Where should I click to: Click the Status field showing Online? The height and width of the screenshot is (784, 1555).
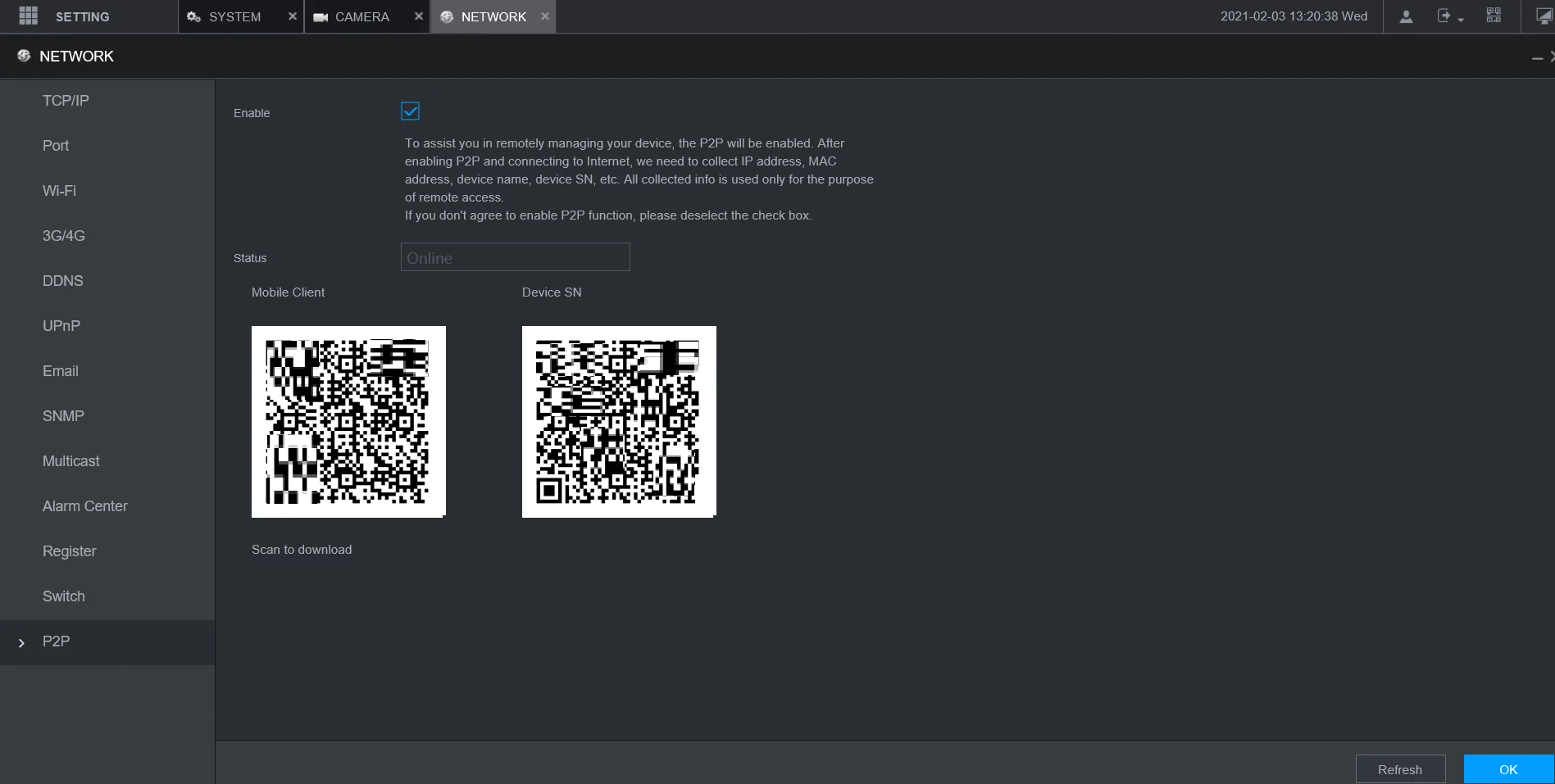point(515,257)
